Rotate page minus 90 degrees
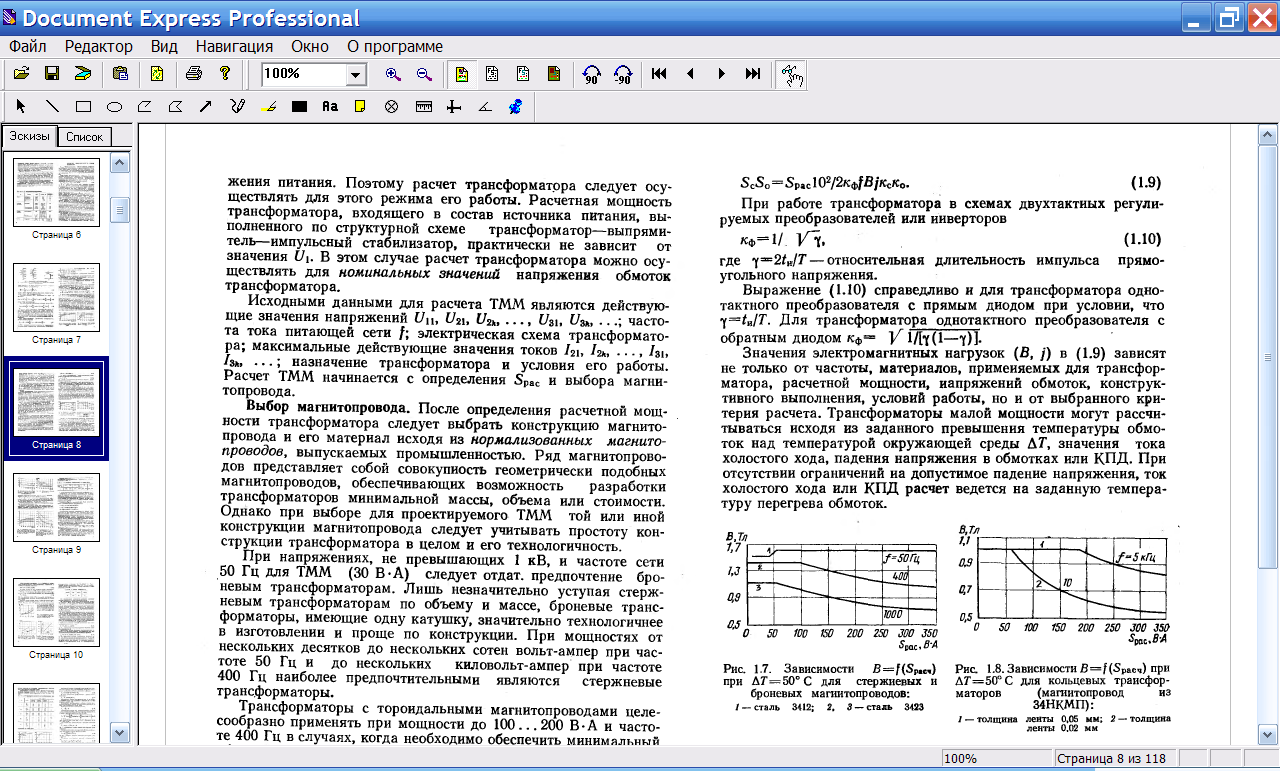The width and height of the screenshot is (1280, 771). point(623,74)
